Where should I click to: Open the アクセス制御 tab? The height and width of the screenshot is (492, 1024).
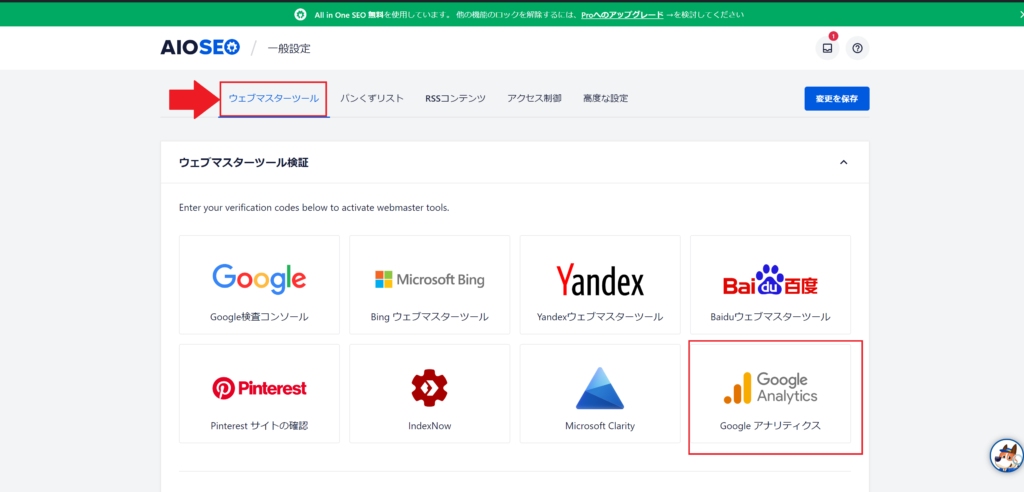tap(534, 99)
